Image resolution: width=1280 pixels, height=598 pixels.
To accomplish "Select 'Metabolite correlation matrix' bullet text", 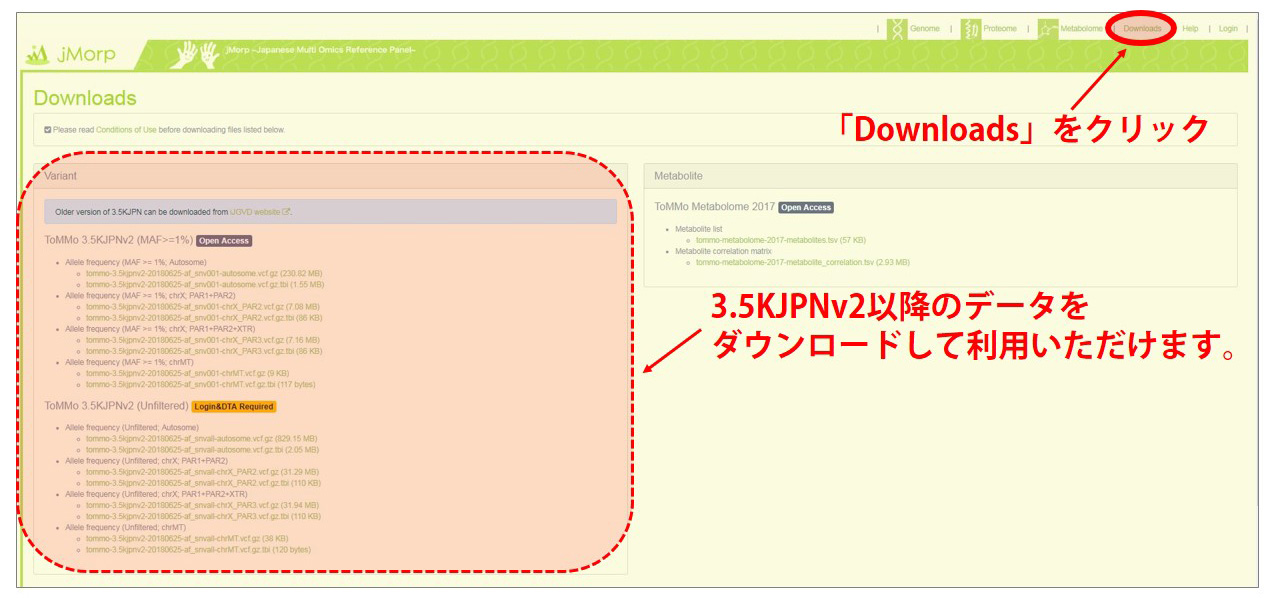I will pyautogui.click(x=723, y=251).
